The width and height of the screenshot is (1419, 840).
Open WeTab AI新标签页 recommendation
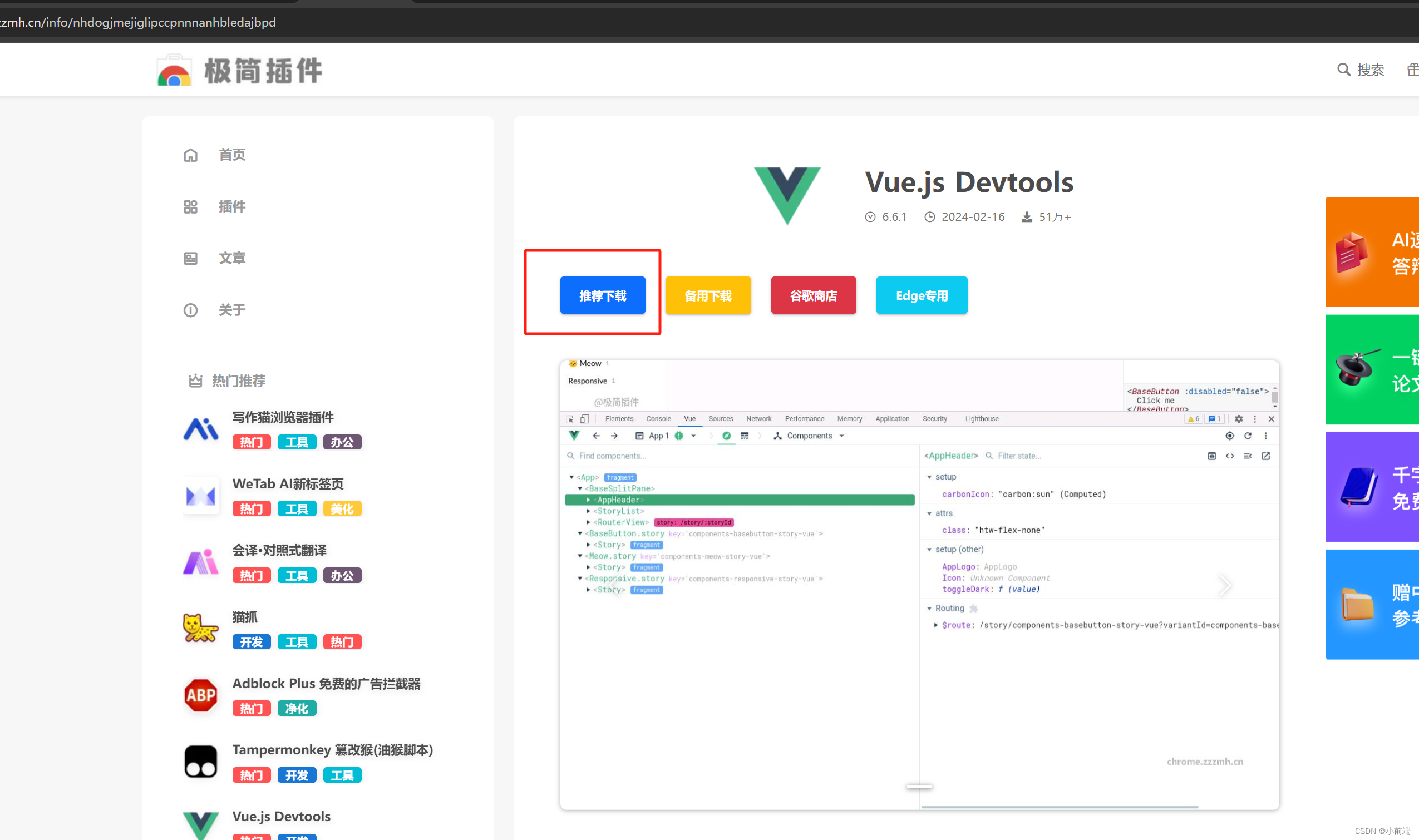(x=288, y=484)
